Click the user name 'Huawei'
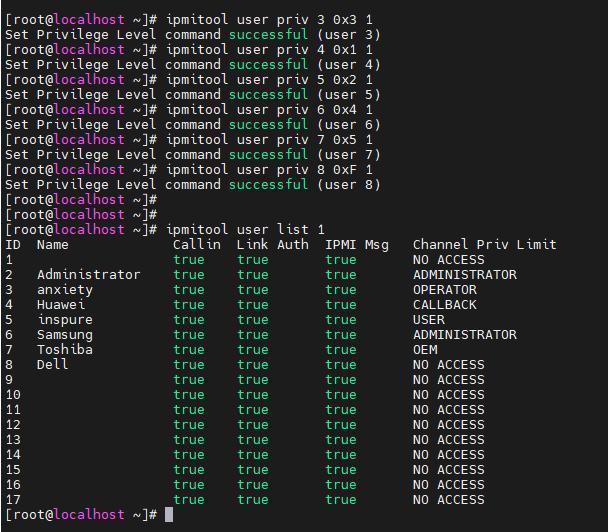Viewport: 608px width, 532px height. 61,305
